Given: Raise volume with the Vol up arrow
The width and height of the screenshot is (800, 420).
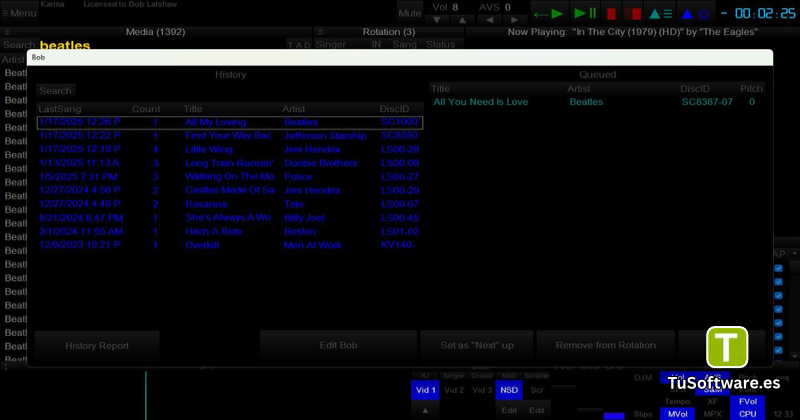Looking at the screenshot, I should click(462, 20).
